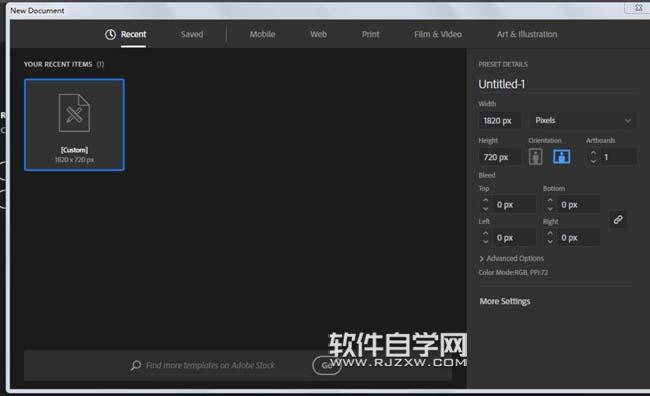Open the Print presets tab

coord(370,34)
